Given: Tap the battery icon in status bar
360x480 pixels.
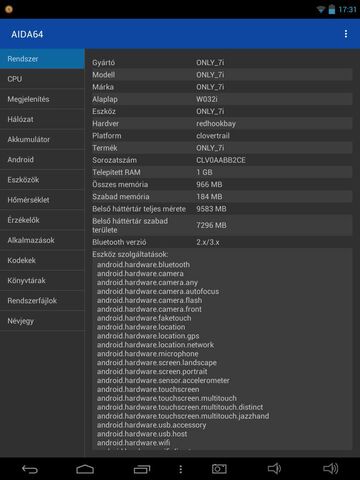Looking at the screenshot, I should pos(332,9).
